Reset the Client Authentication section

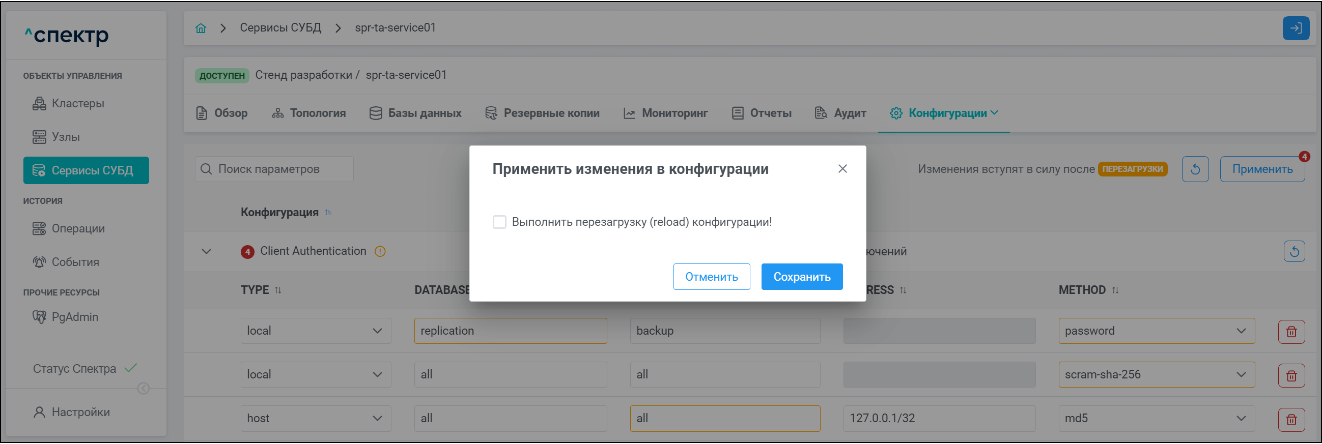click(x=1294, y=252)
